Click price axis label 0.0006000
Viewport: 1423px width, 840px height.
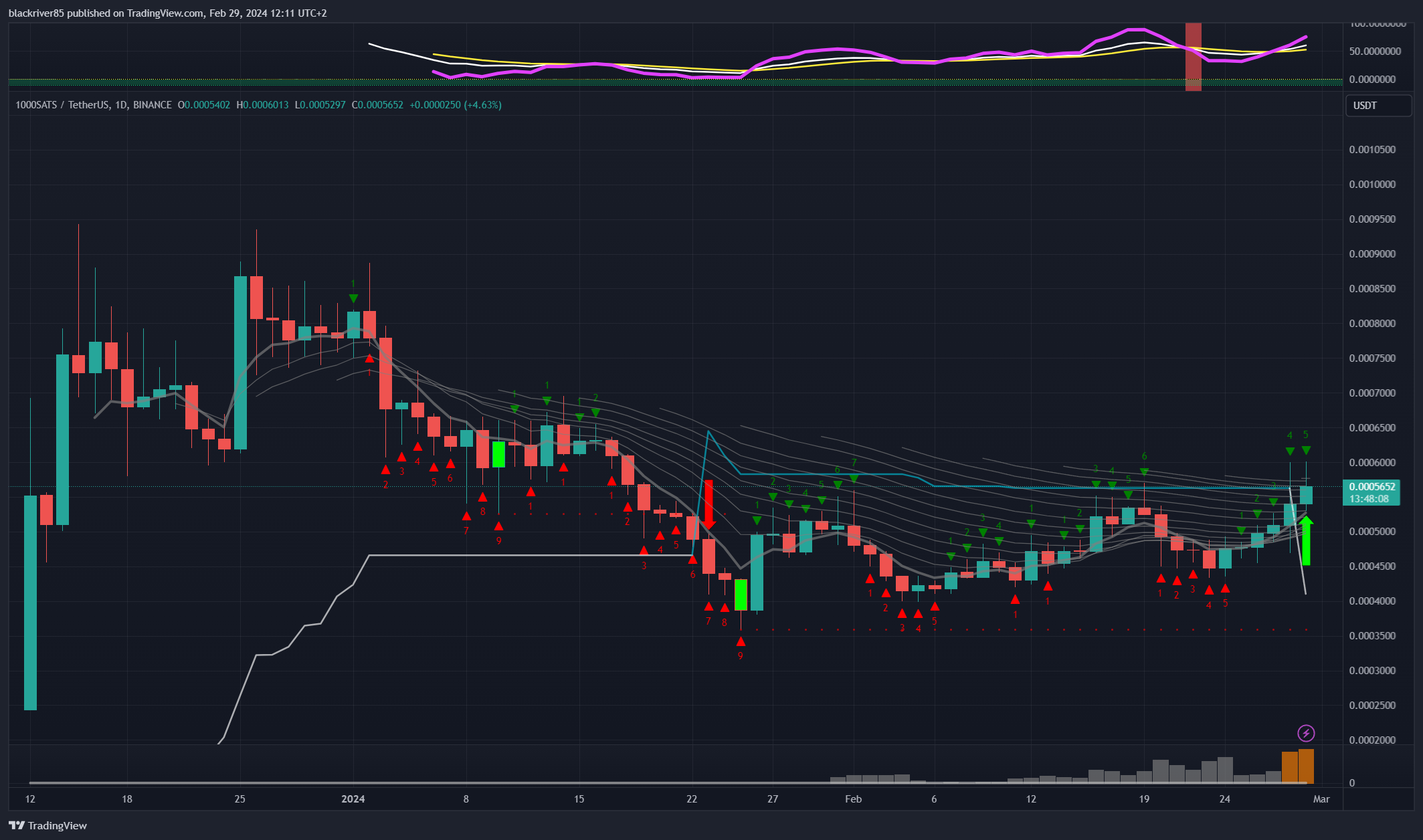click(x=1373, y=463)
